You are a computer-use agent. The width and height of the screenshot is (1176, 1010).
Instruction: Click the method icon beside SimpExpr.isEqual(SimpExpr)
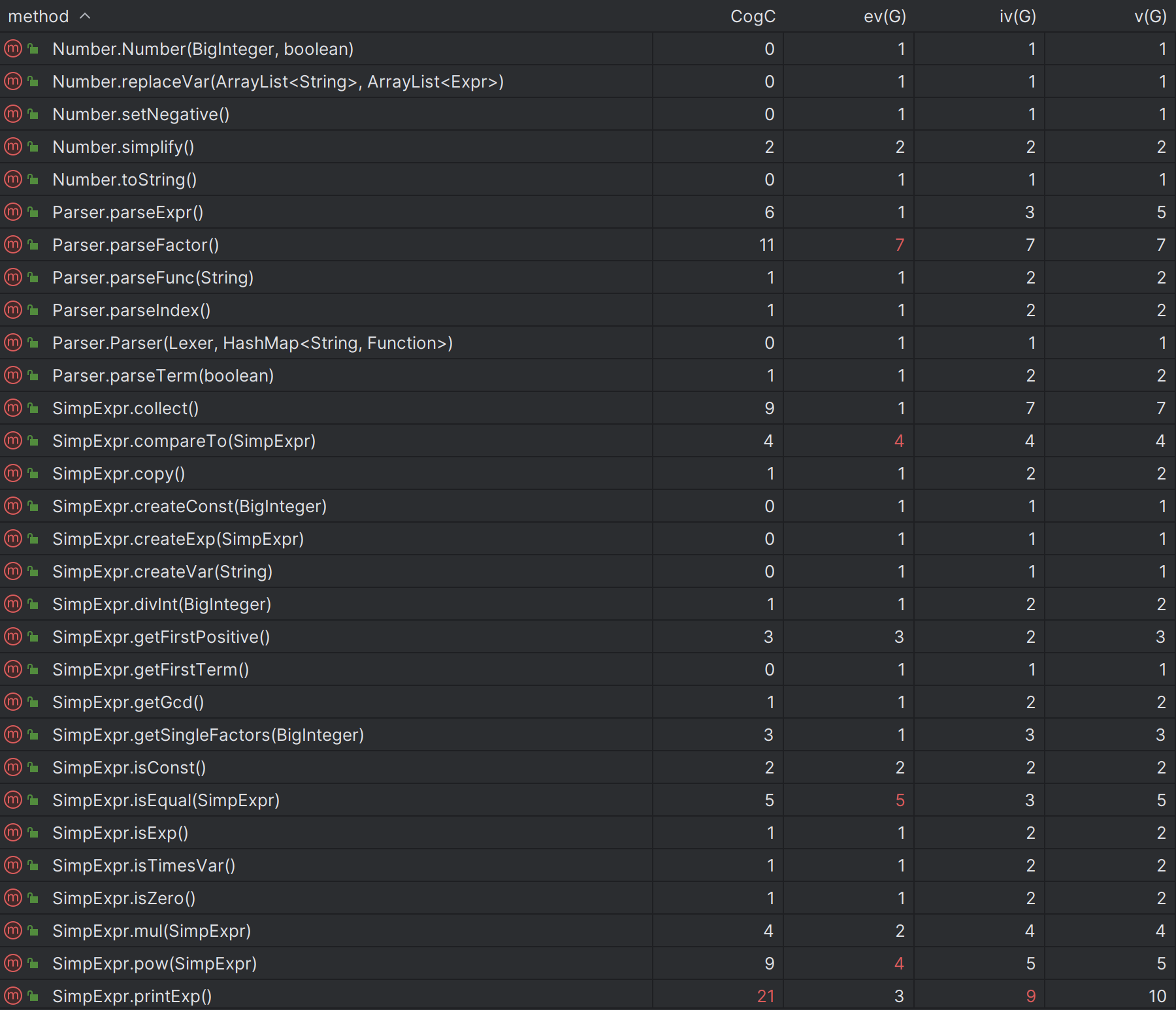pos(13,800)
